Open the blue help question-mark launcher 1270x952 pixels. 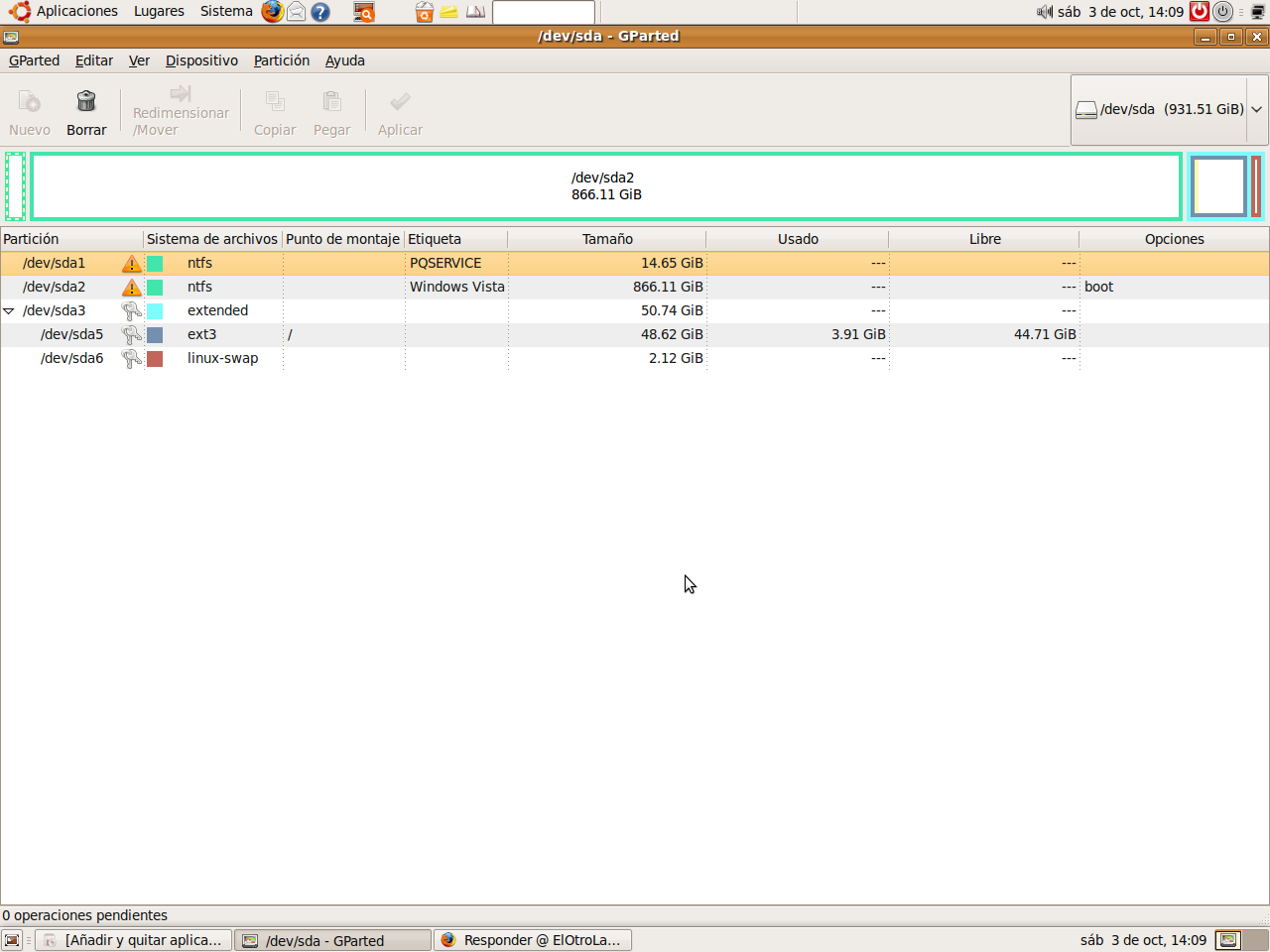point(319,12)
